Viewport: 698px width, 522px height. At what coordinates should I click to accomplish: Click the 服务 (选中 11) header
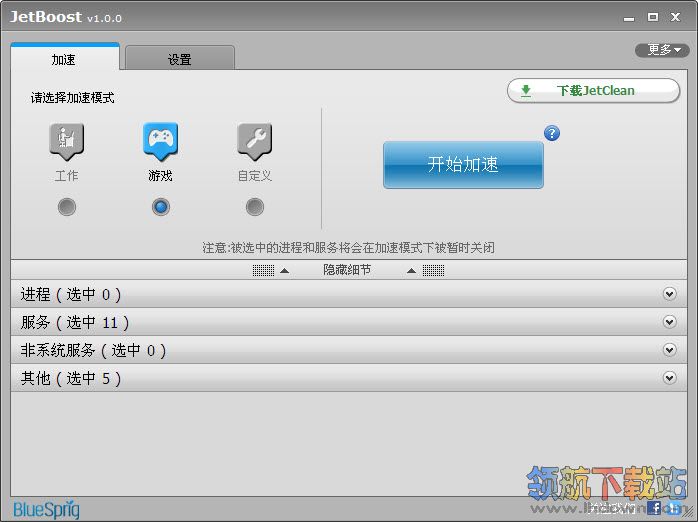349,322
